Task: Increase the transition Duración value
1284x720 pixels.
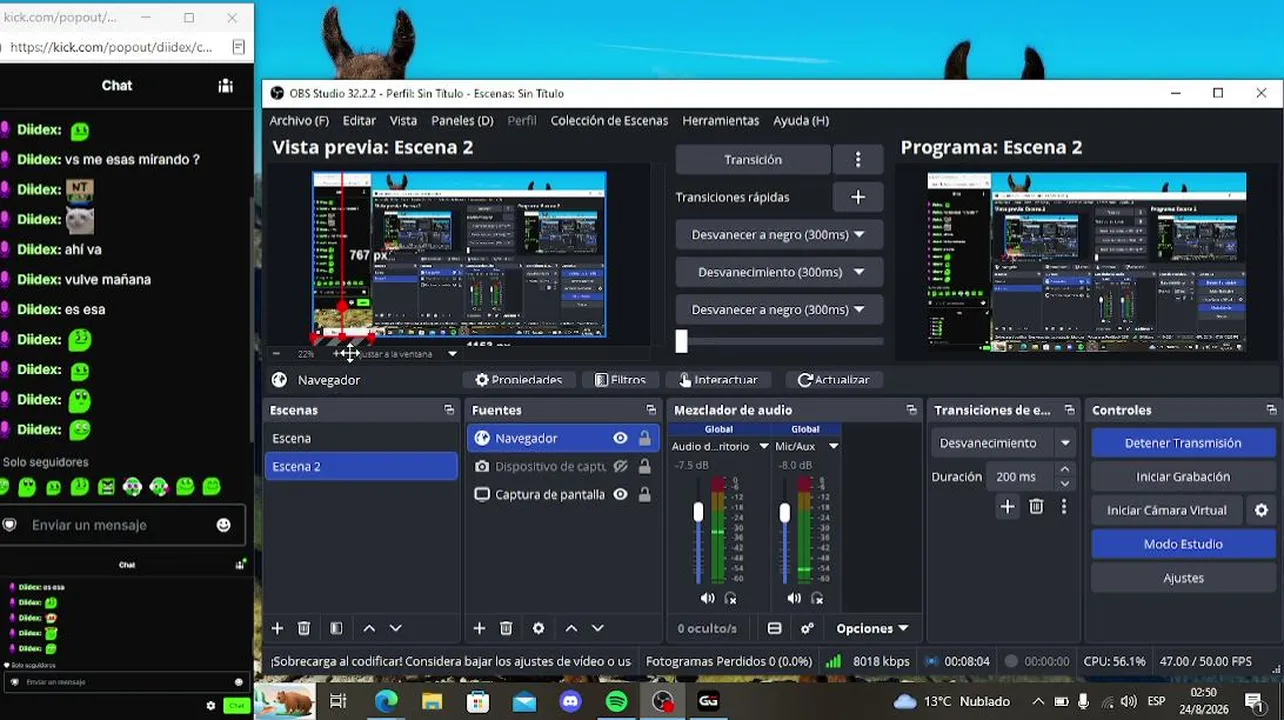Action: pyautogui.click(x=1065, y=470)
